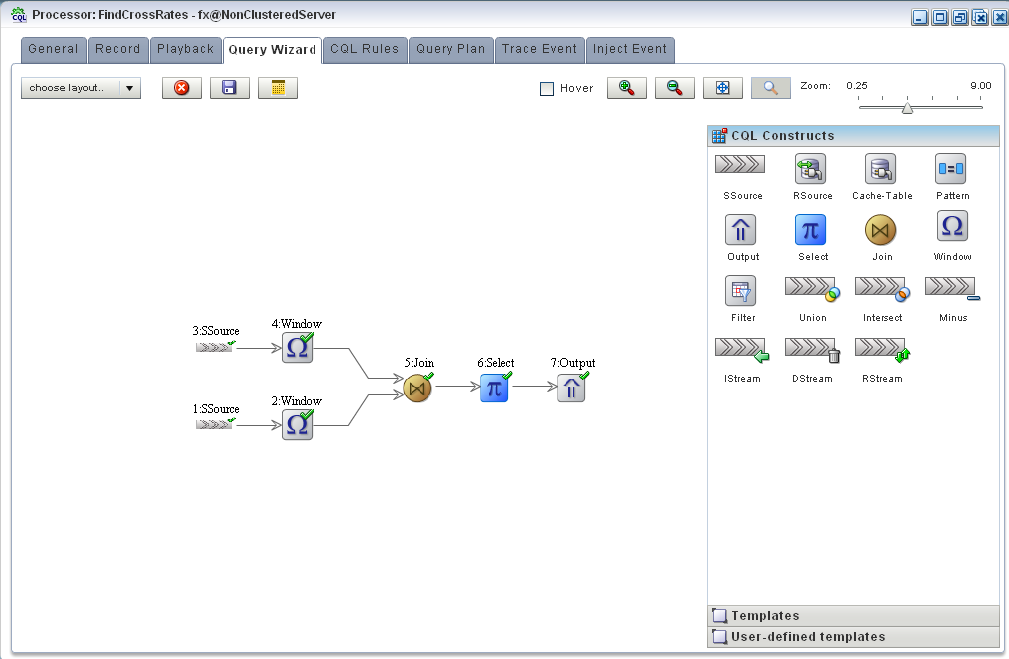Screen dimensions: 1009x659
Task: Open the Query Plan tab
Action: (x=450, y=50)
